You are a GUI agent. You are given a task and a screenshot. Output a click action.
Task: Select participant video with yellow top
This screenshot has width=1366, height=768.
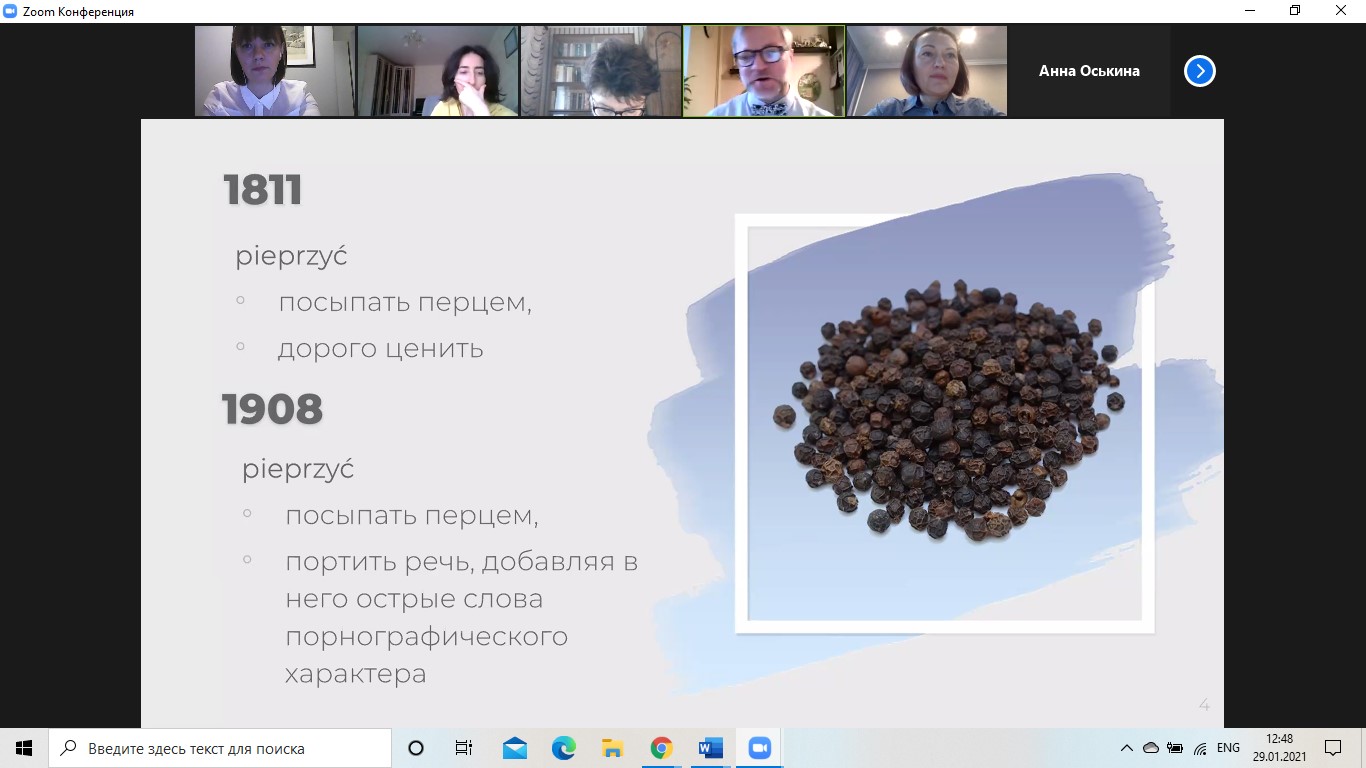(438, 71)
